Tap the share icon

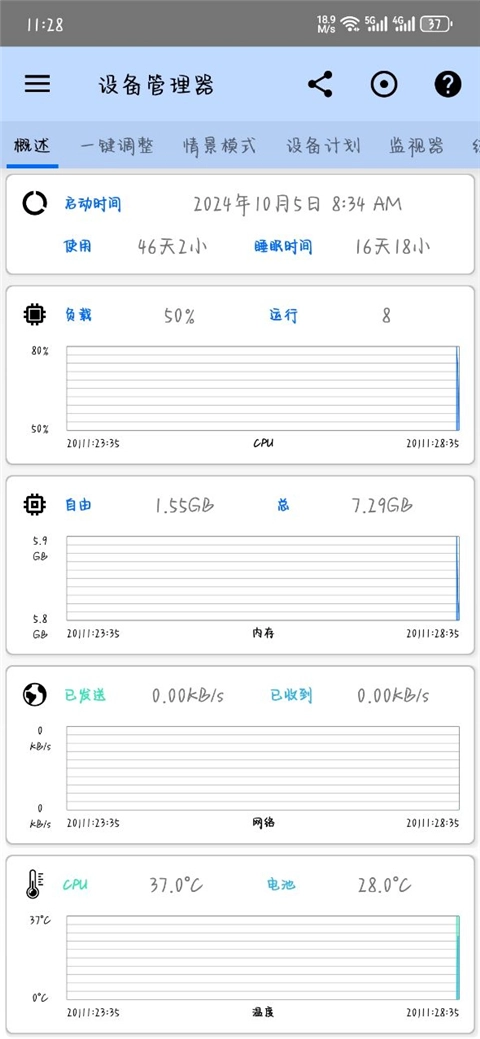coord(320,84)
